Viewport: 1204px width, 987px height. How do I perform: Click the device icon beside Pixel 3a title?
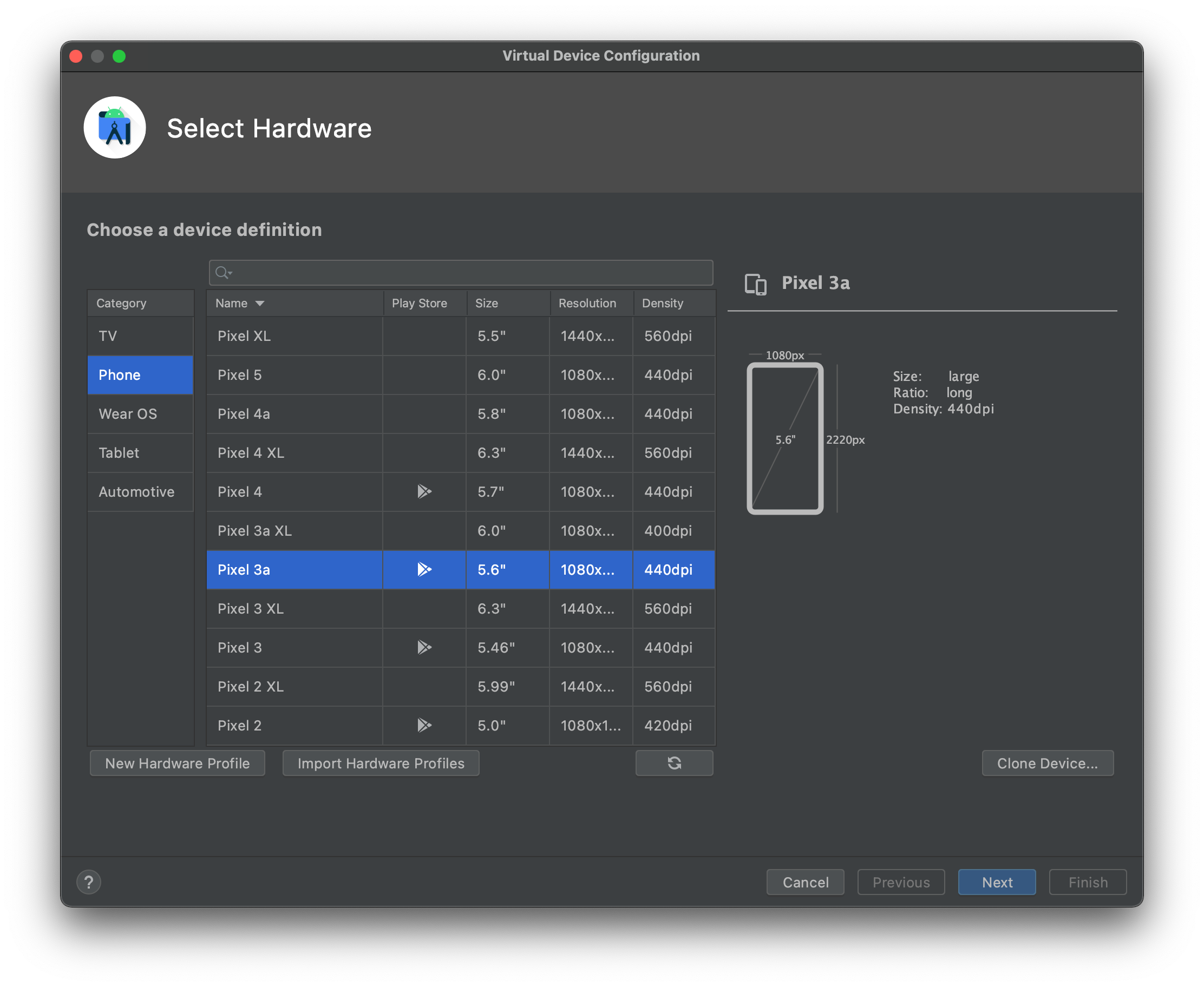(755, 284)
